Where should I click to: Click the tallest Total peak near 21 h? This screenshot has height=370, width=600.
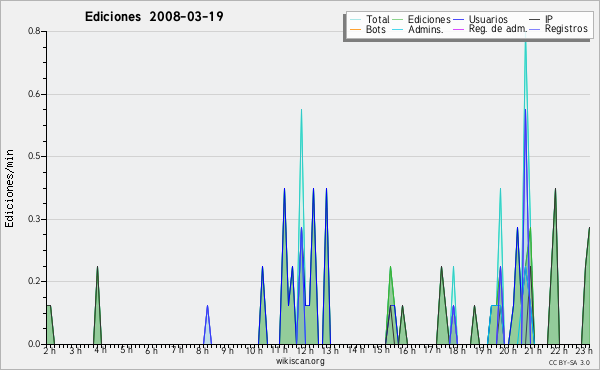tap(525, 42)
